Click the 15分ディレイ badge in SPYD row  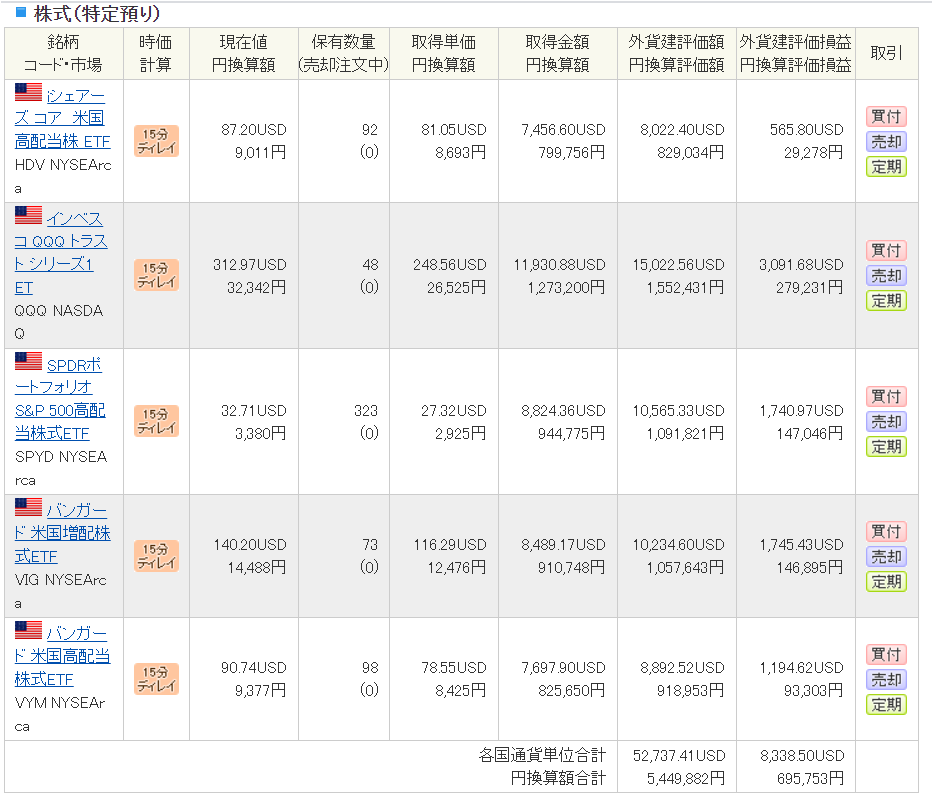tap(156, 421)
